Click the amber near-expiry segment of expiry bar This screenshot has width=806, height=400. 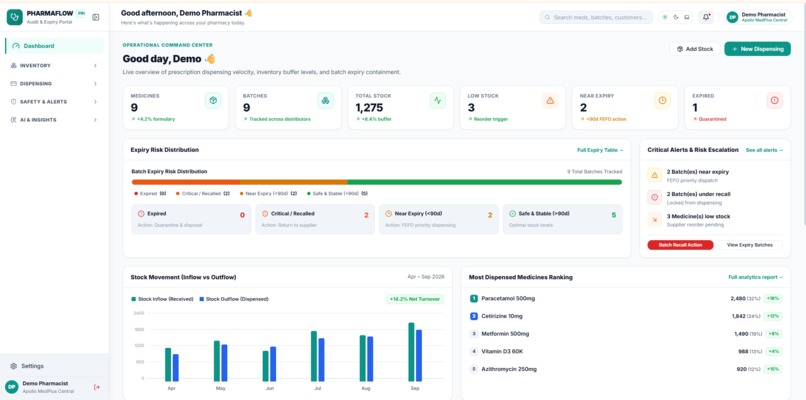294,182
